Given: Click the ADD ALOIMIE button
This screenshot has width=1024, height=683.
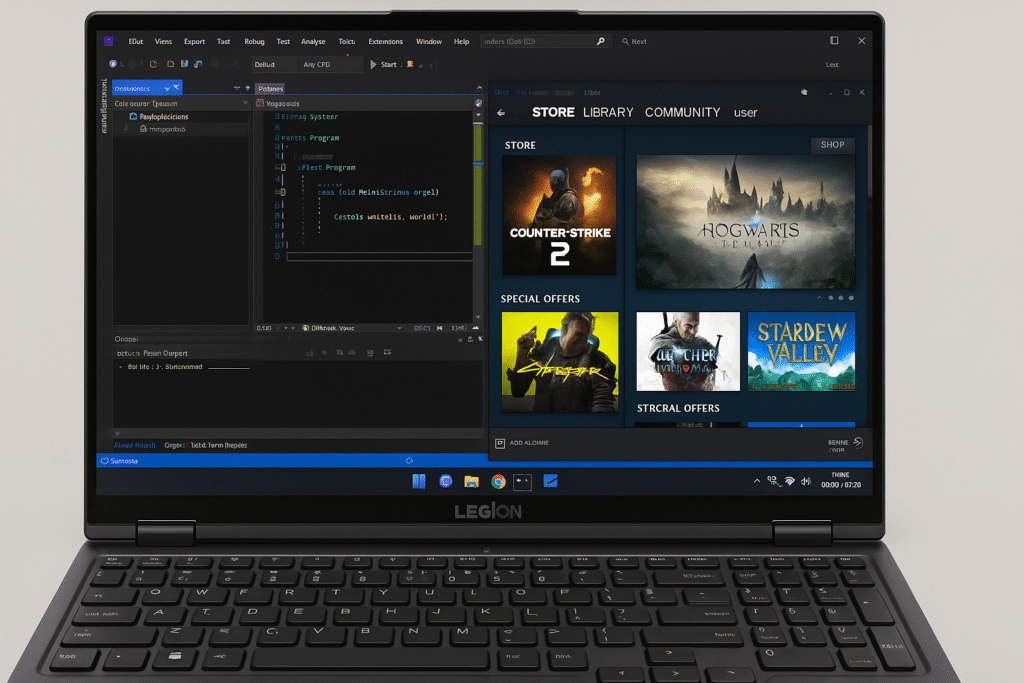Looking at the screenshot, I should 522,443.
